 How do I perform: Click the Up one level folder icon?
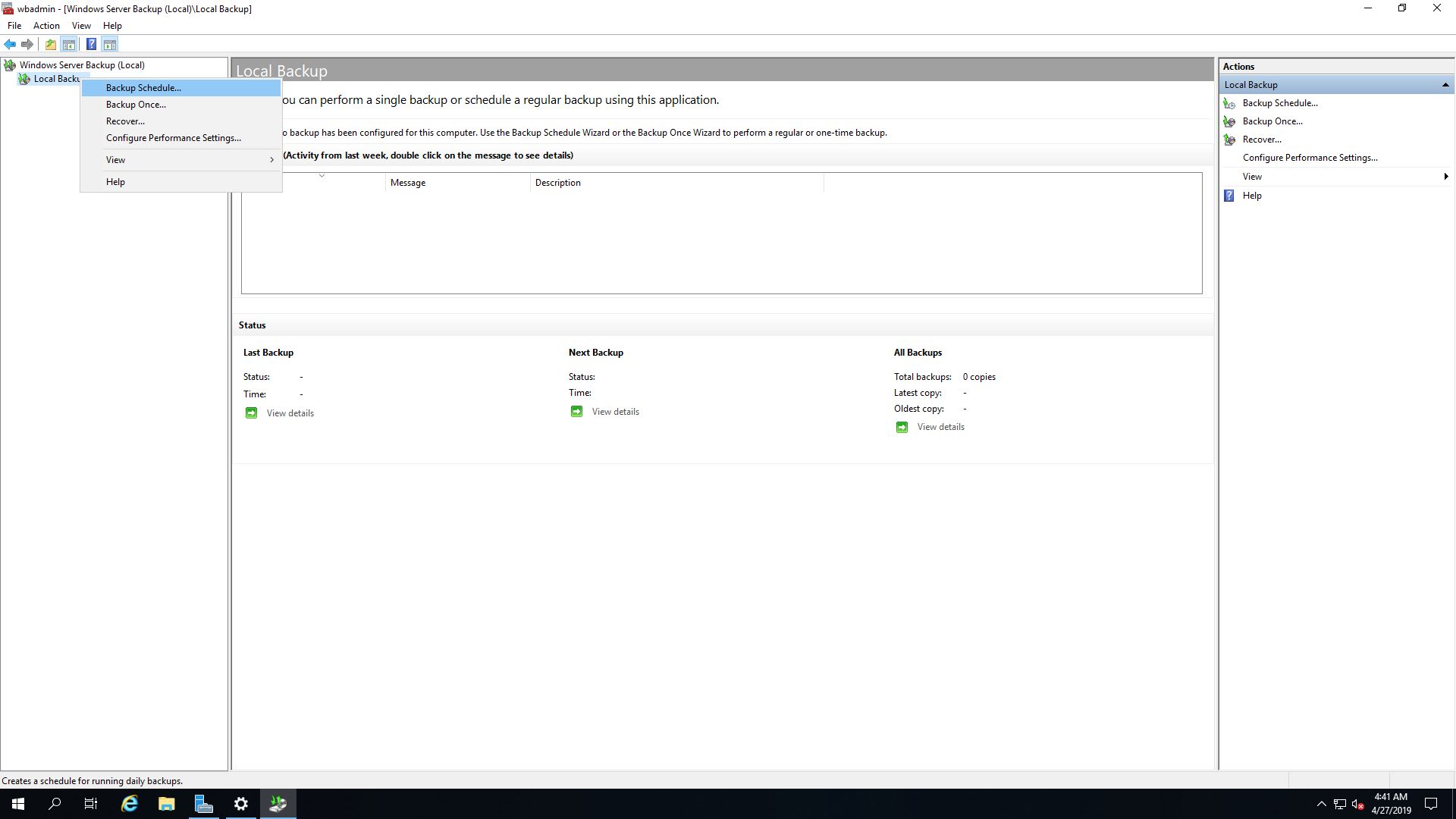click(50, 44)
